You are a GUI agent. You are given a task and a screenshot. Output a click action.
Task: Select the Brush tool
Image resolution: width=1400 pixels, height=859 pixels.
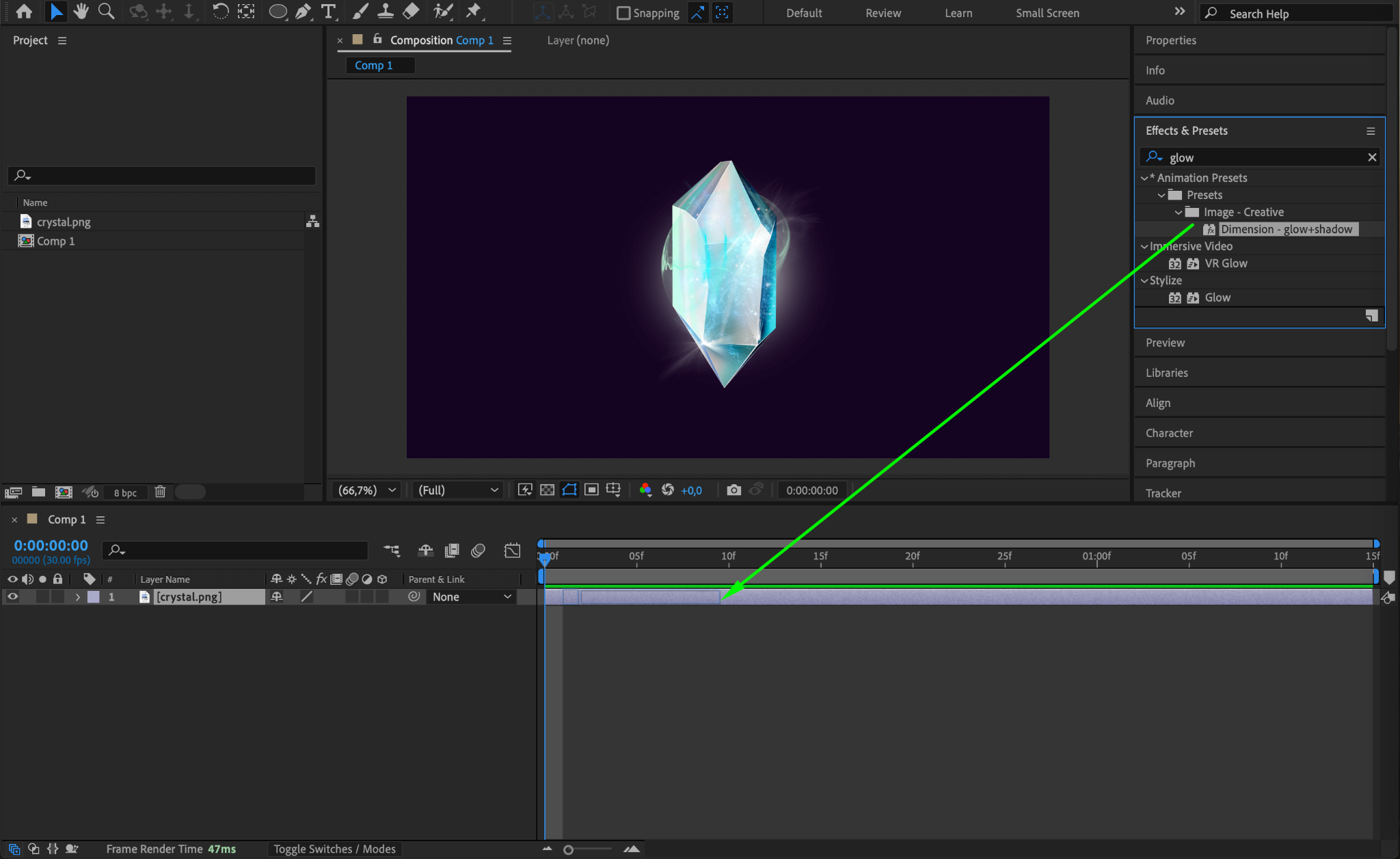tap(360, 12)
